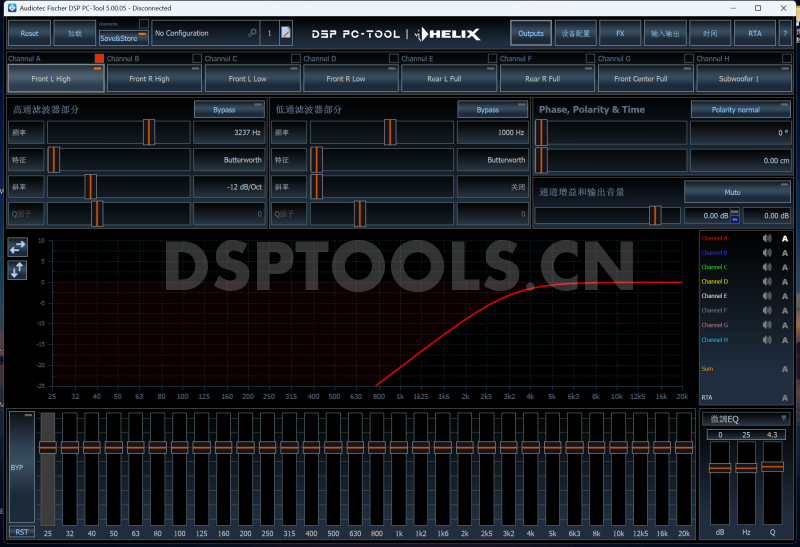Viewport: 800px width, 547px height.
Task: Click the Save&Store button
Action: 123,38
